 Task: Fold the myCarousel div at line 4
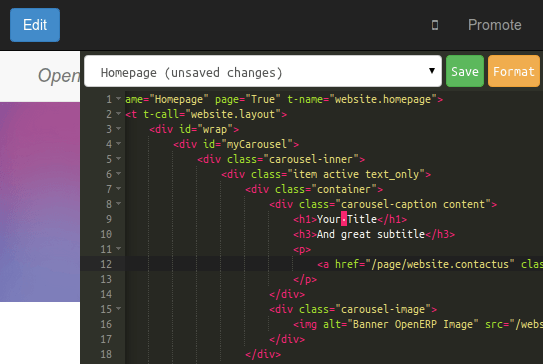(118, 144)
